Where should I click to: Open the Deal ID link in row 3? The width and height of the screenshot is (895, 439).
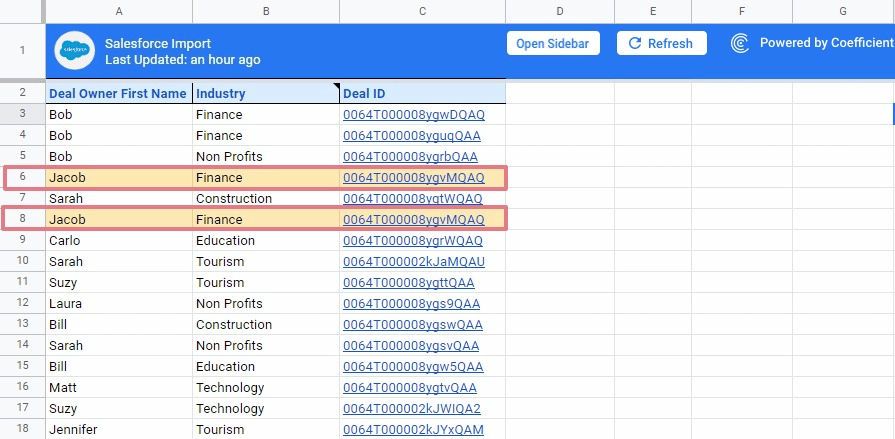(x=413, y=115)
